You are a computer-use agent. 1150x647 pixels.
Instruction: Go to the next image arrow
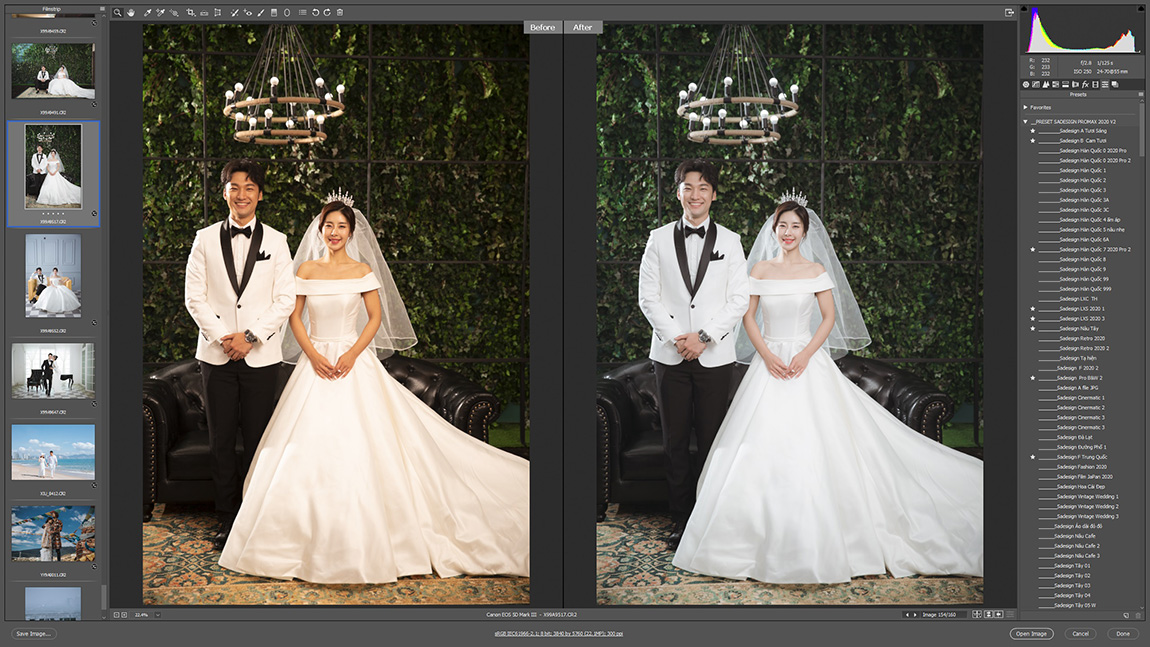pos(915,615)
